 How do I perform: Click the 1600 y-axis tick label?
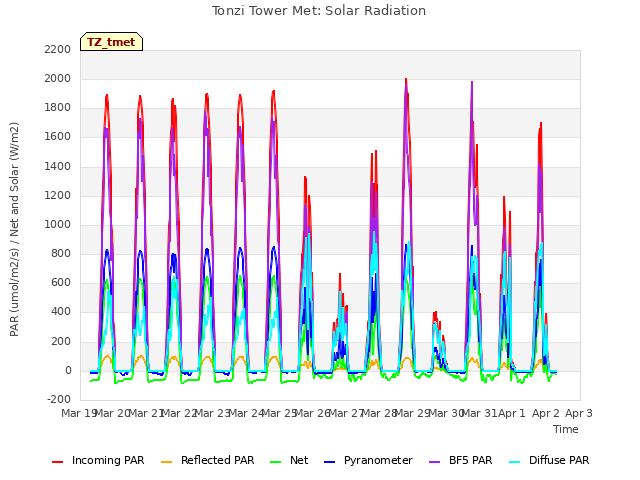[58, 137]
